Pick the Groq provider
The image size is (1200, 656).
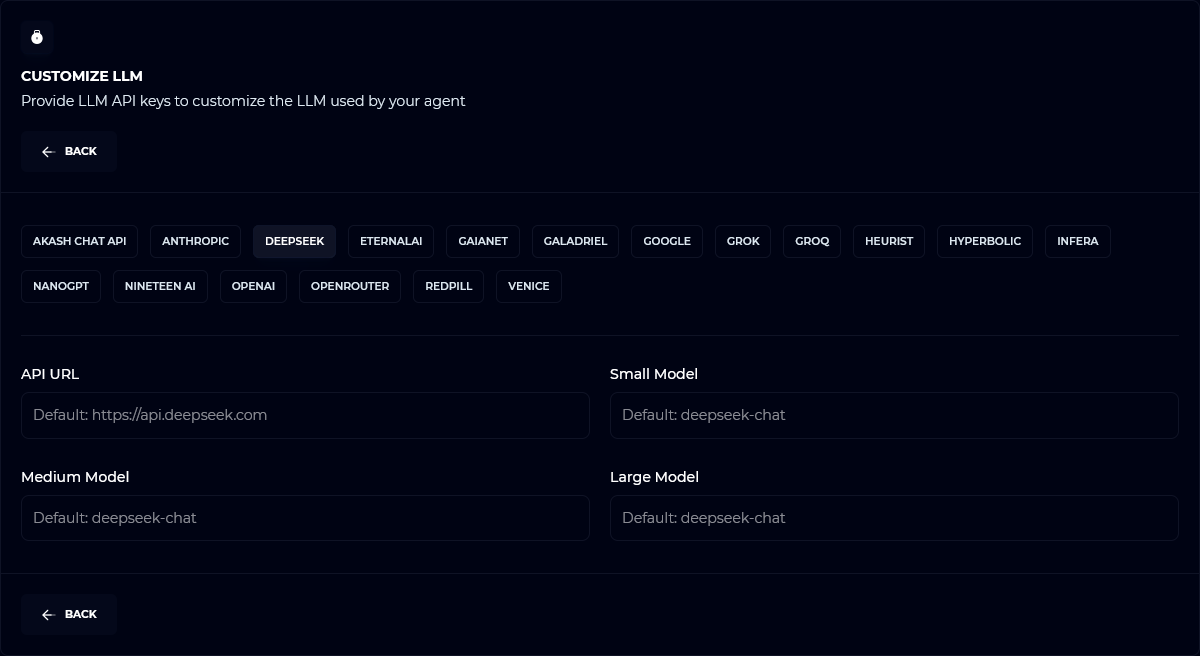point(812,241)
